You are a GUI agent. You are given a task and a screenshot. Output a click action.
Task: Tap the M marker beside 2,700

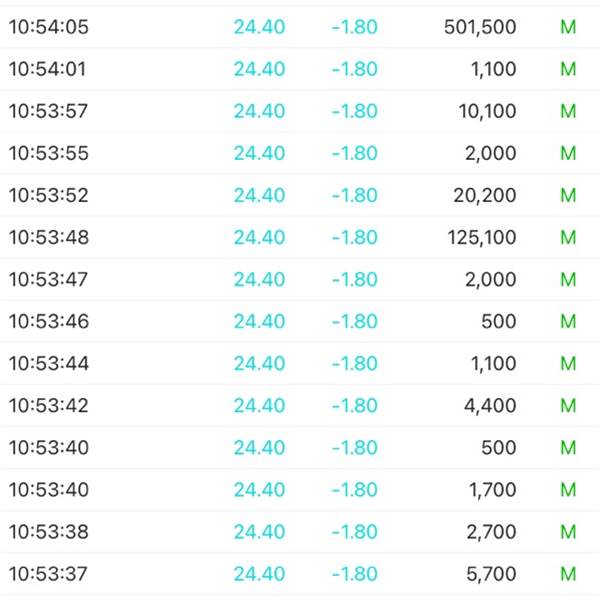568,532
